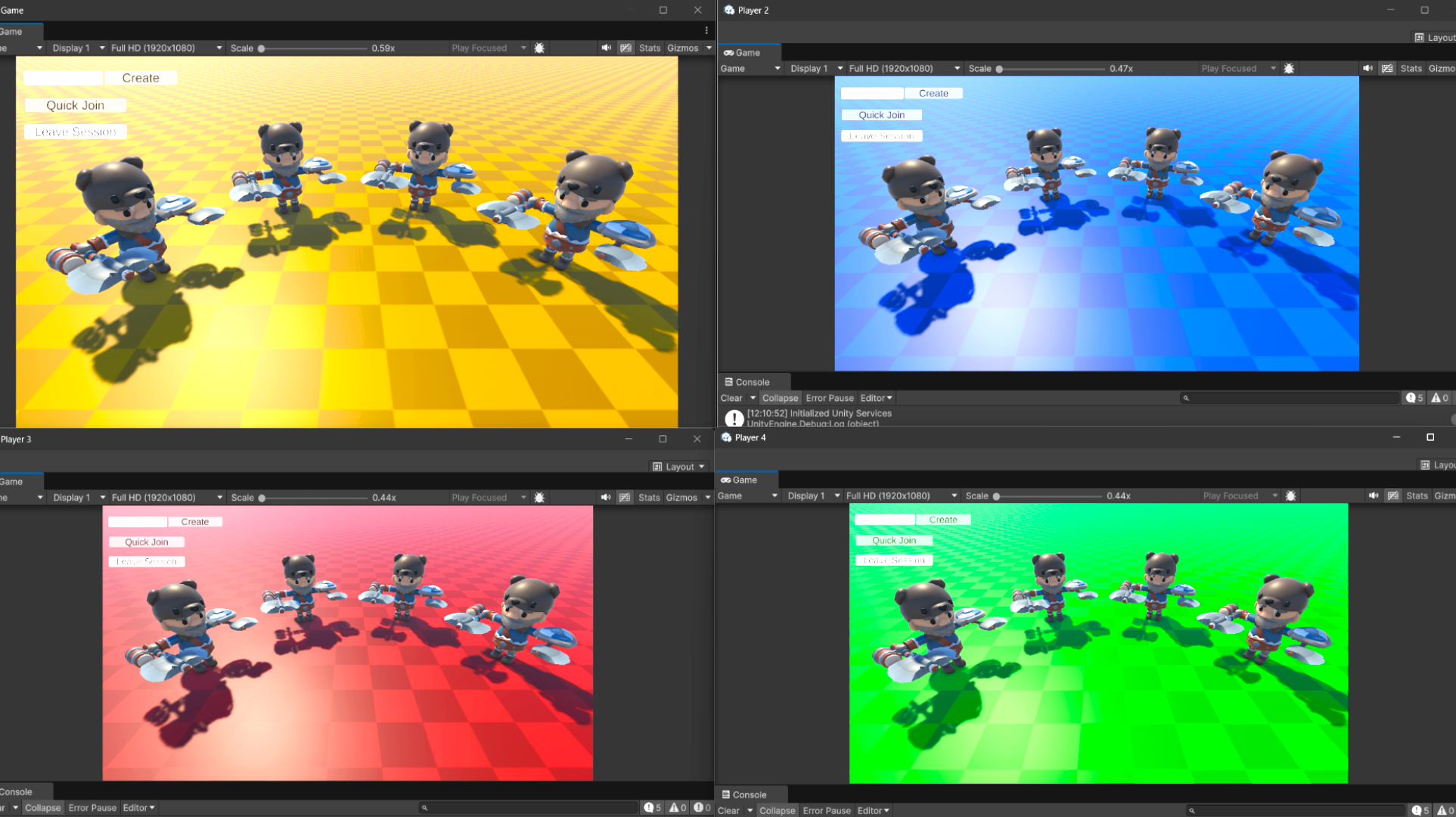Open the three-dot options menu of the top-left Game panel
The width and height of the screenshot is (1456, 817).
coord(706,31)
